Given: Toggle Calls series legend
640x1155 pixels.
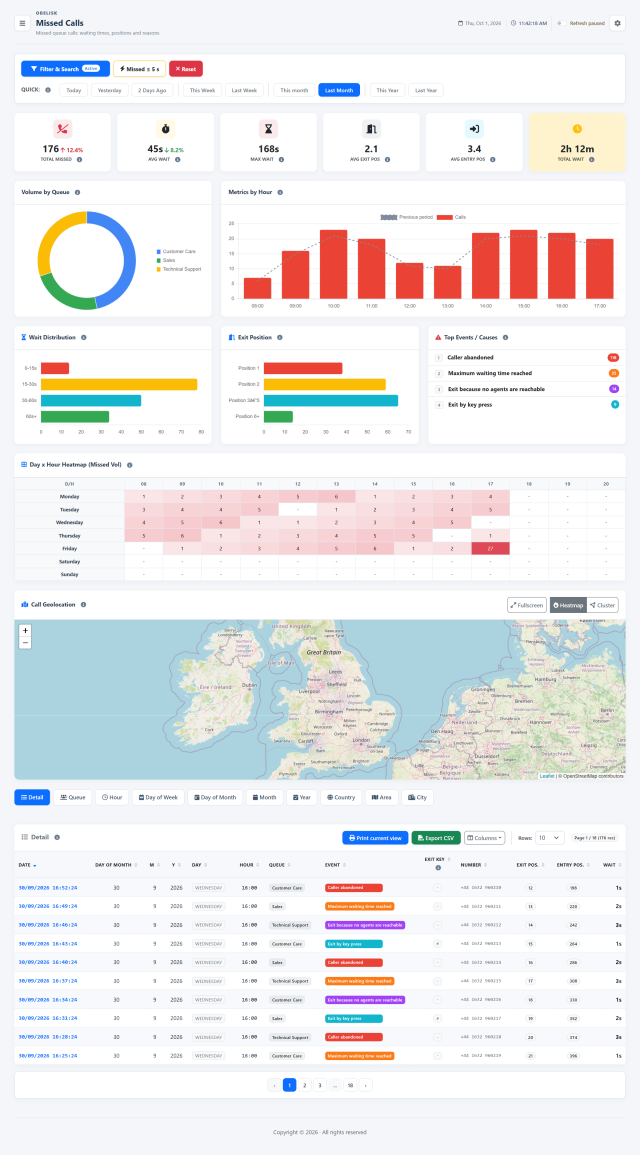Looking at the screenshot, I should pyautogui.click(x=451, y=217).
